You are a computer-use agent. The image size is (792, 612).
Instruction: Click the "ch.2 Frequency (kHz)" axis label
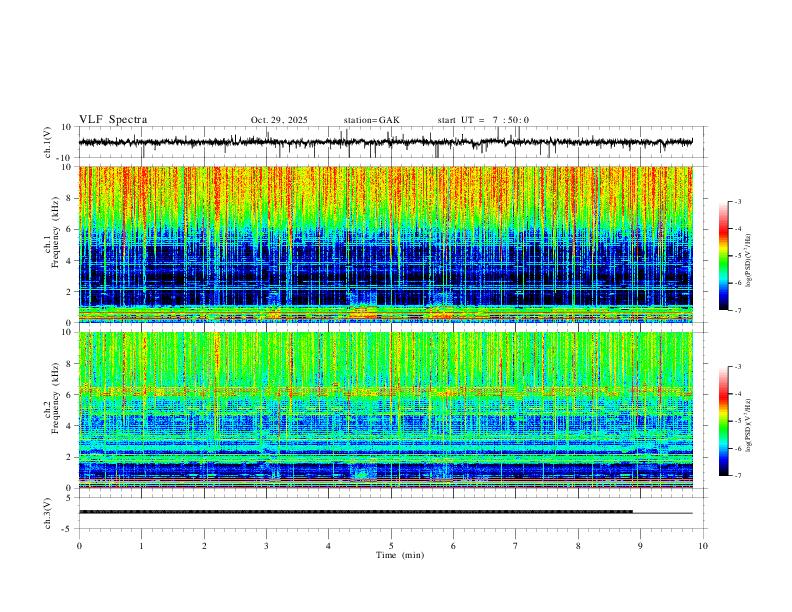52,398
